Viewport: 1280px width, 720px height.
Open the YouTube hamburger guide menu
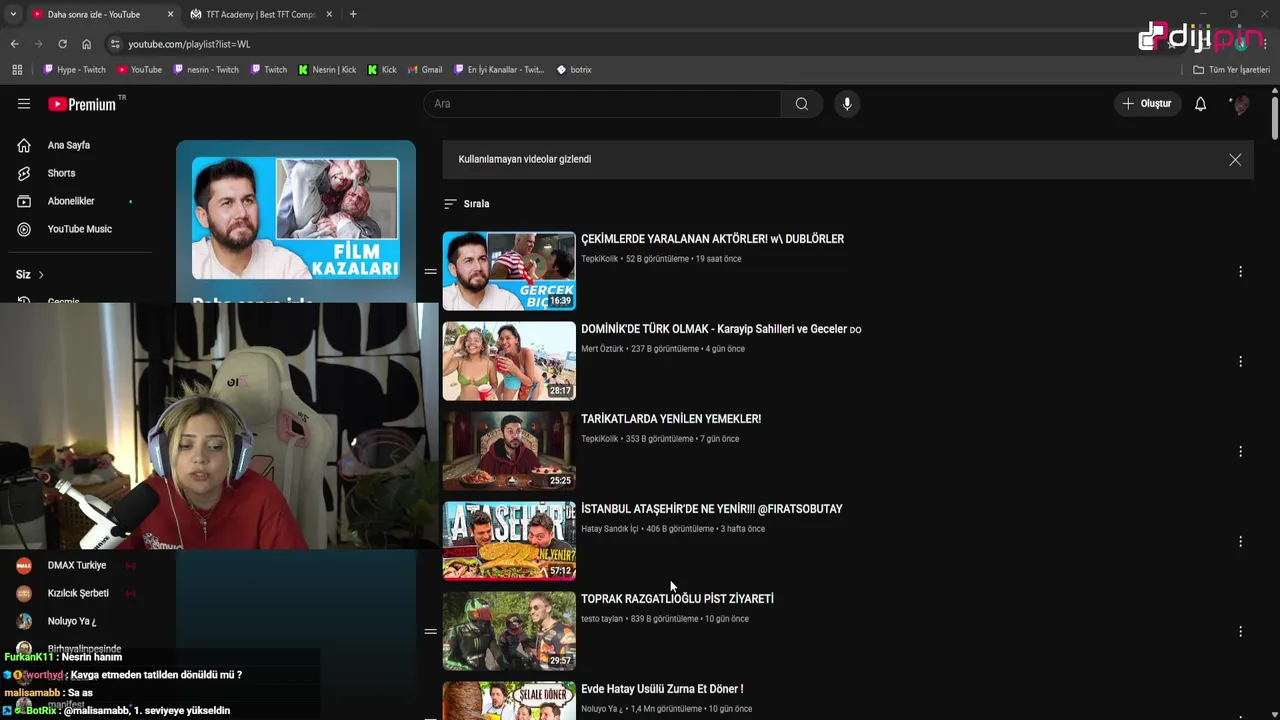(x=24, y=104)
